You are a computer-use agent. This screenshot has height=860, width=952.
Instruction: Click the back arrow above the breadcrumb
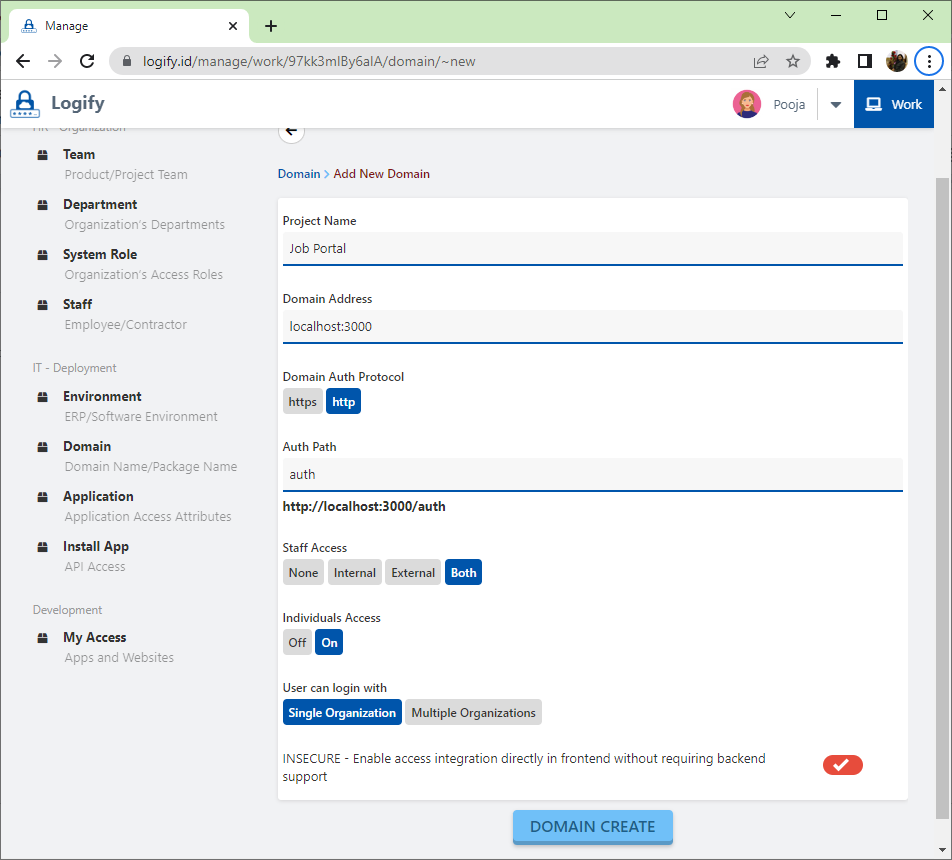click(x=291, y=131)
